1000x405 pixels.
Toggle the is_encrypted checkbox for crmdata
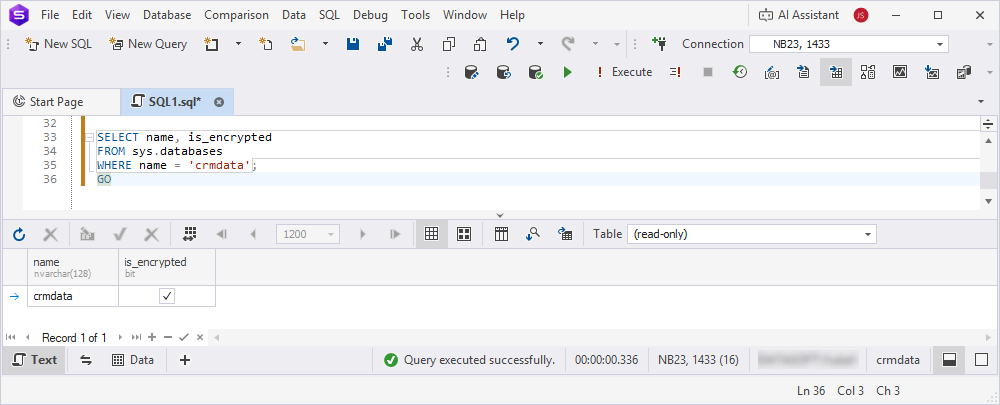[167, 296]
